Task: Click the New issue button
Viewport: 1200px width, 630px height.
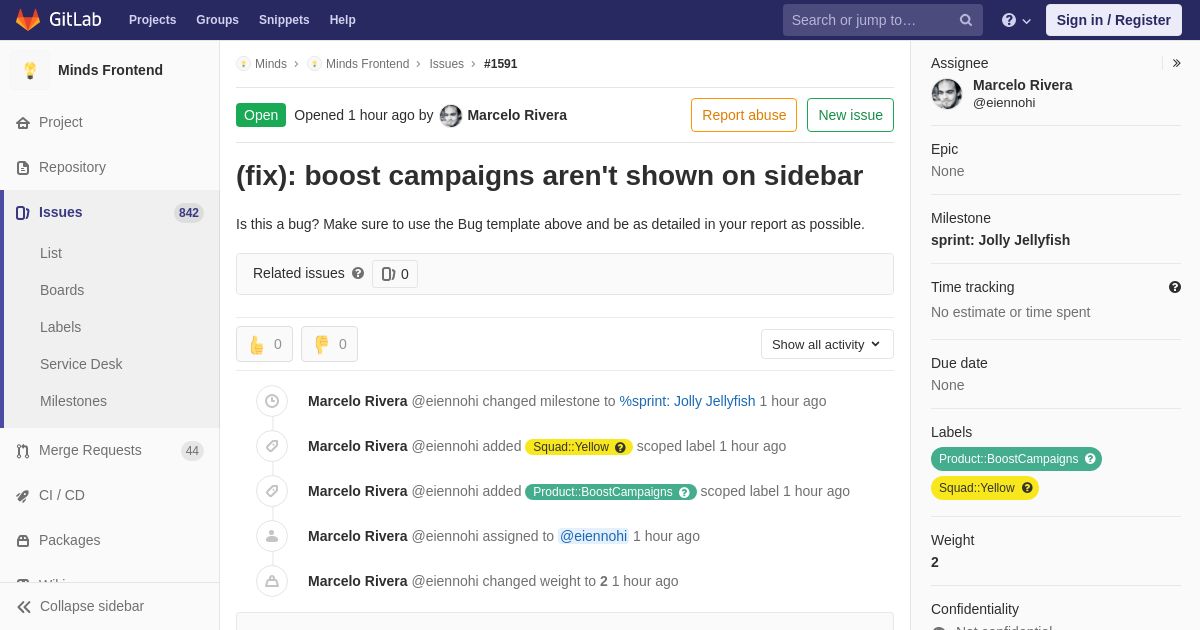Action: tap(850, 115)
